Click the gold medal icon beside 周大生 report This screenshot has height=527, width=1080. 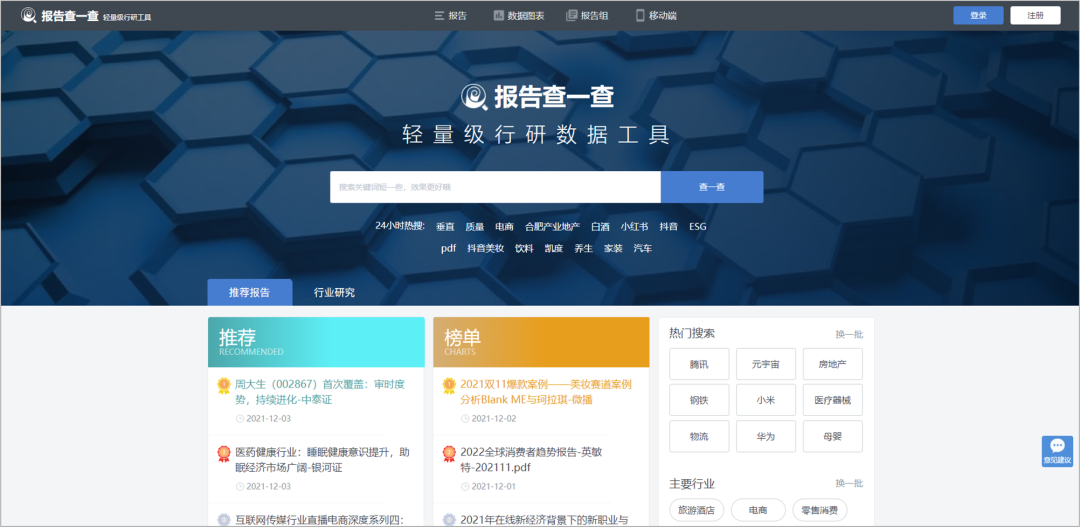point(224,385)
